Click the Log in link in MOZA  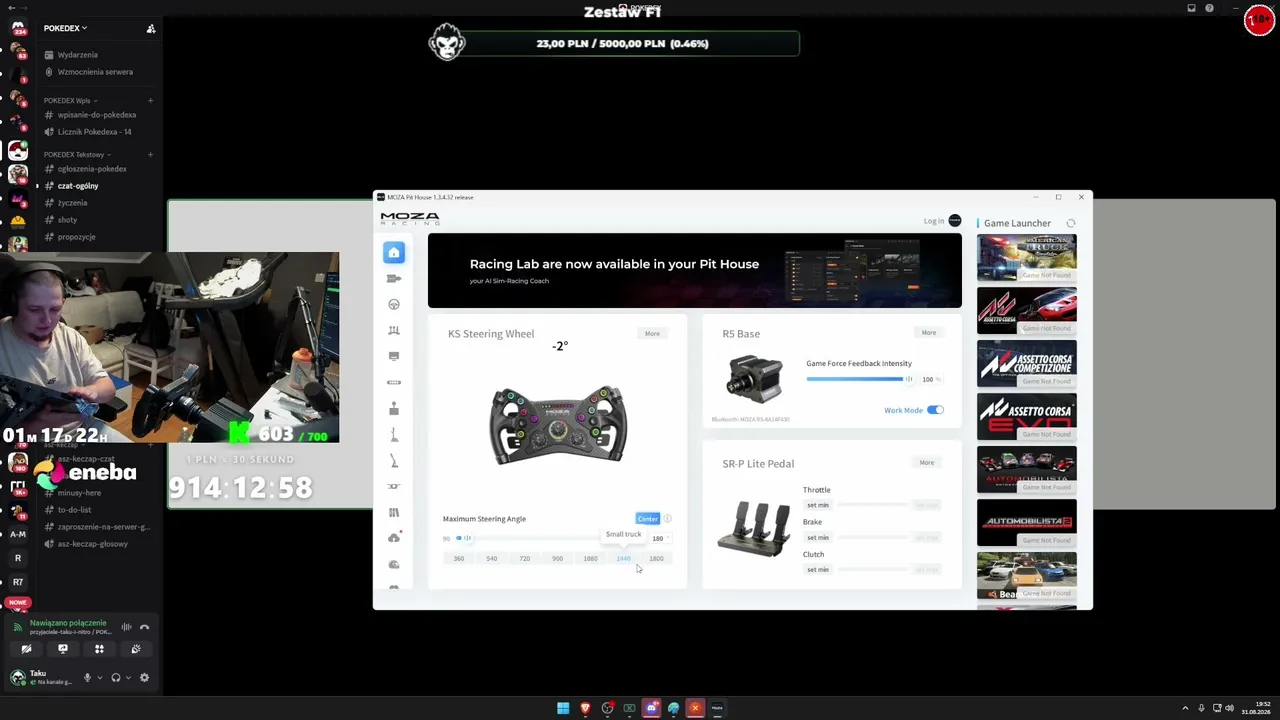[933, 221]
